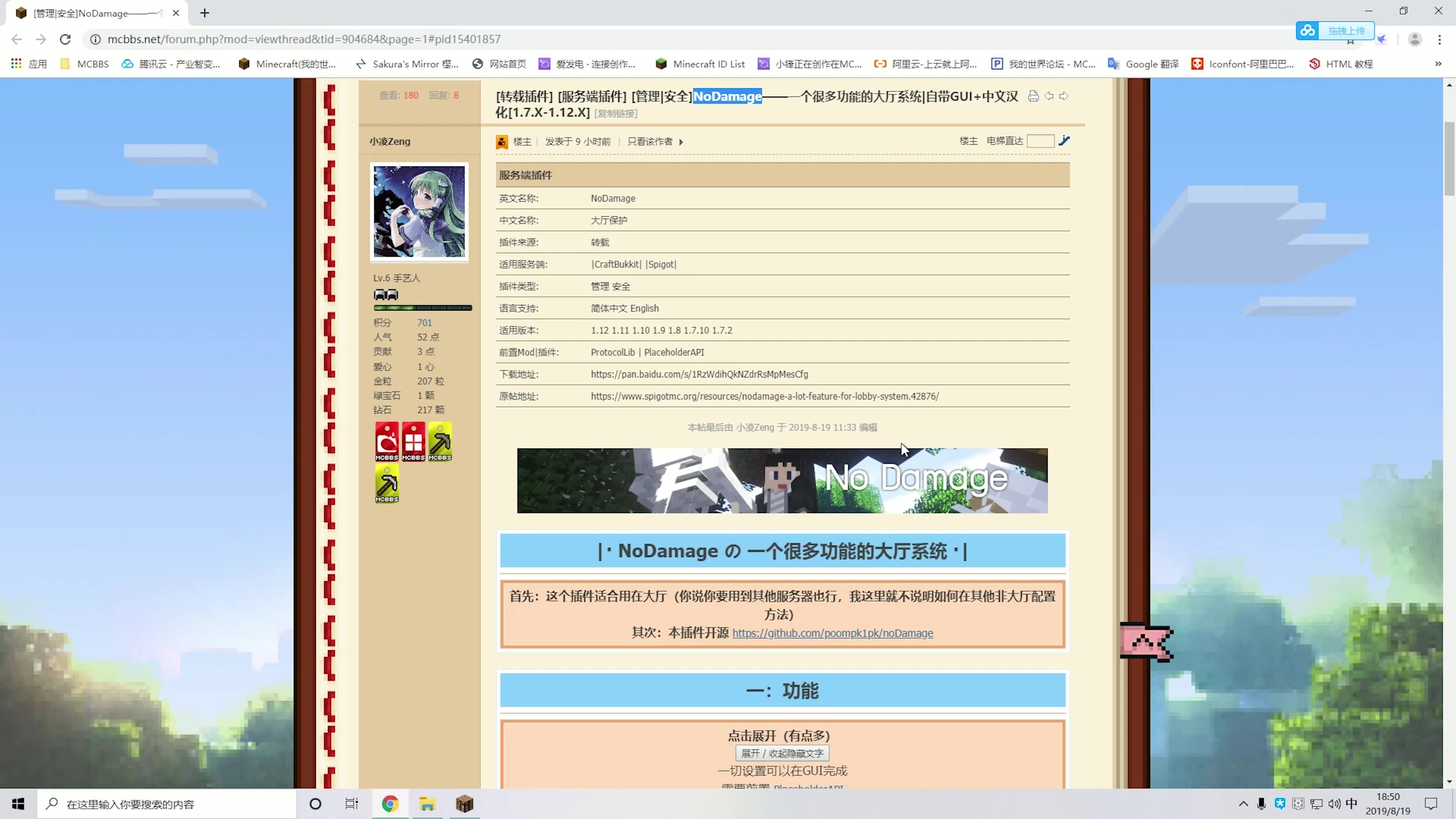Click the previous thread arrow icon
The width and height of the screenshot is (1456, 819).
[x=1049, y=96]
